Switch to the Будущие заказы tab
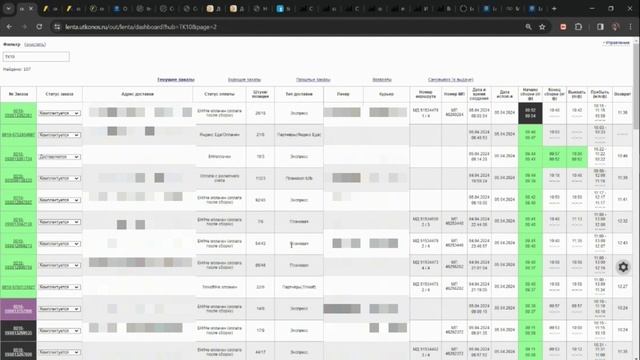 [x=244, y=80]
